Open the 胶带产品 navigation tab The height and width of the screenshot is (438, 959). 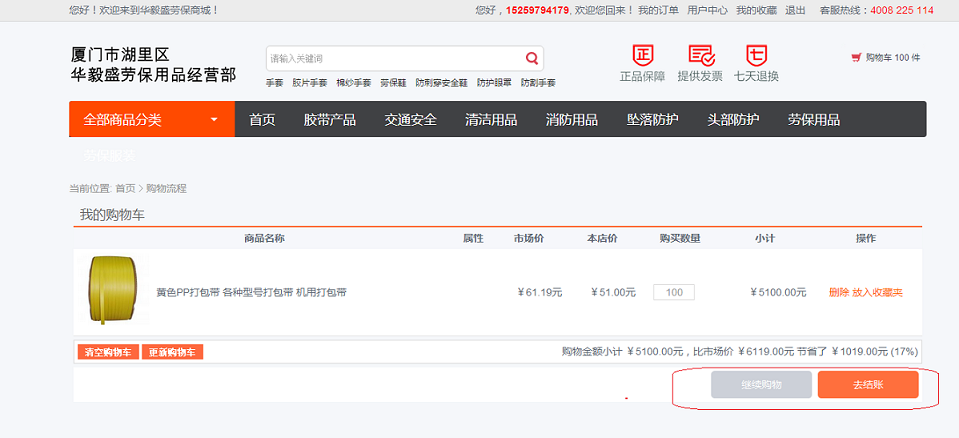330,120
